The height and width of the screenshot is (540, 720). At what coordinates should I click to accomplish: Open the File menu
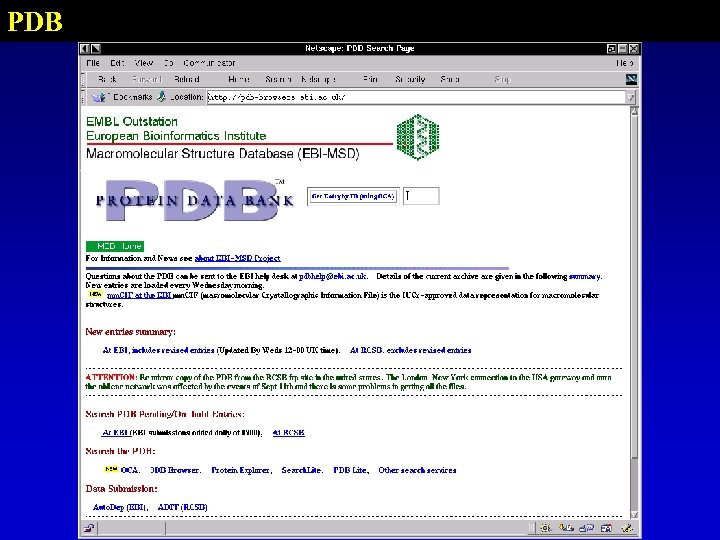point(93,63)
